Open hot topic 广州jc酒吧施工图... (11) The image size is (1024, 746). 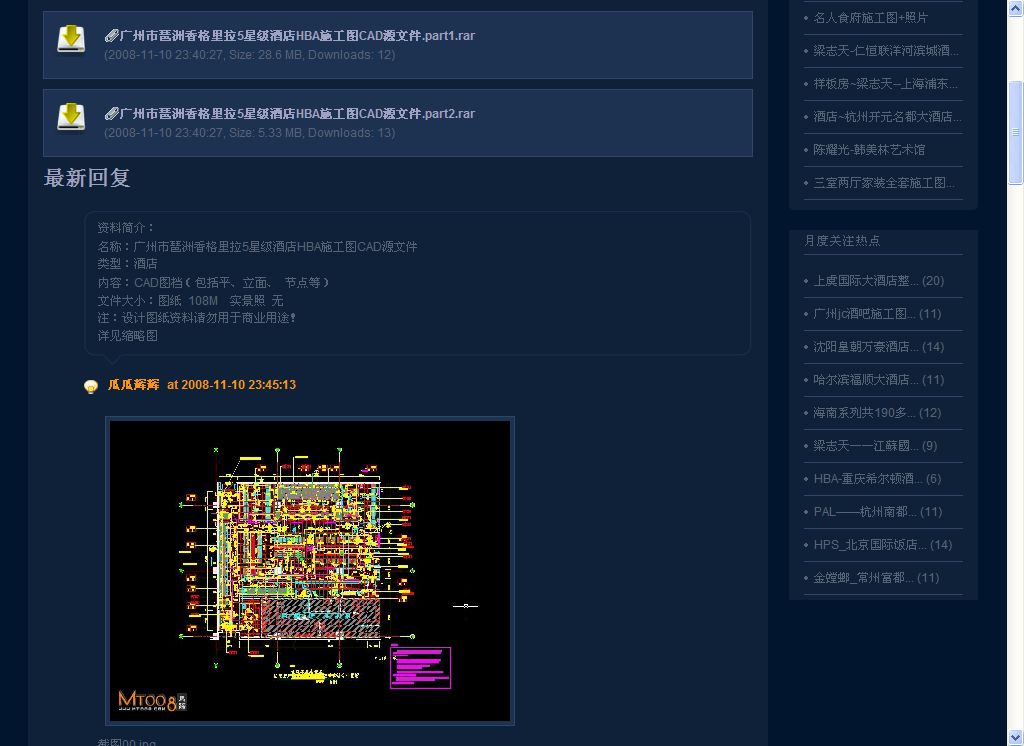point(877,314)
